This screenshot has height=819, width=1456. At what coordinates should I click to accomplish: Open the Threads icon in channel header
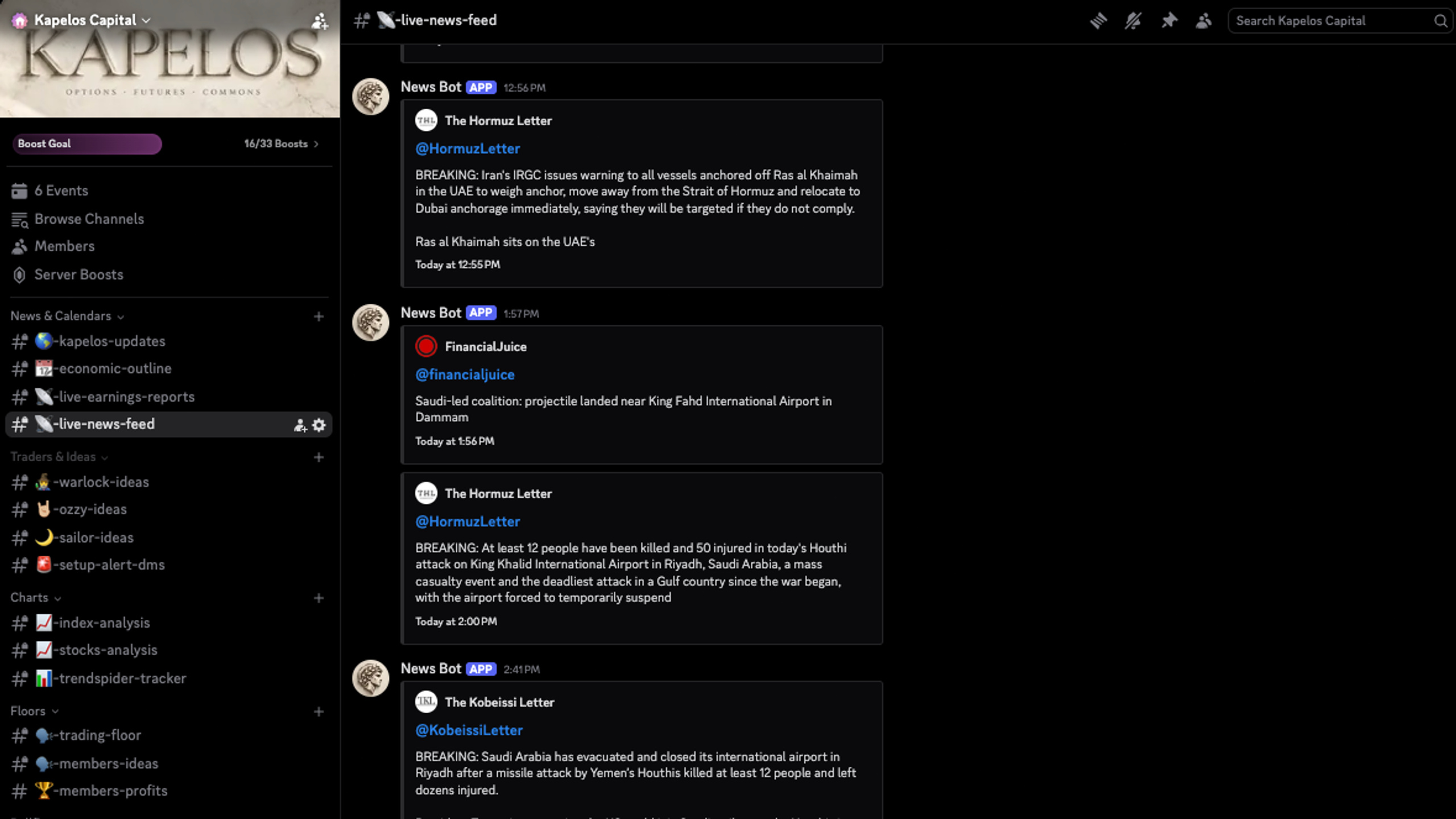[1098, 21]
